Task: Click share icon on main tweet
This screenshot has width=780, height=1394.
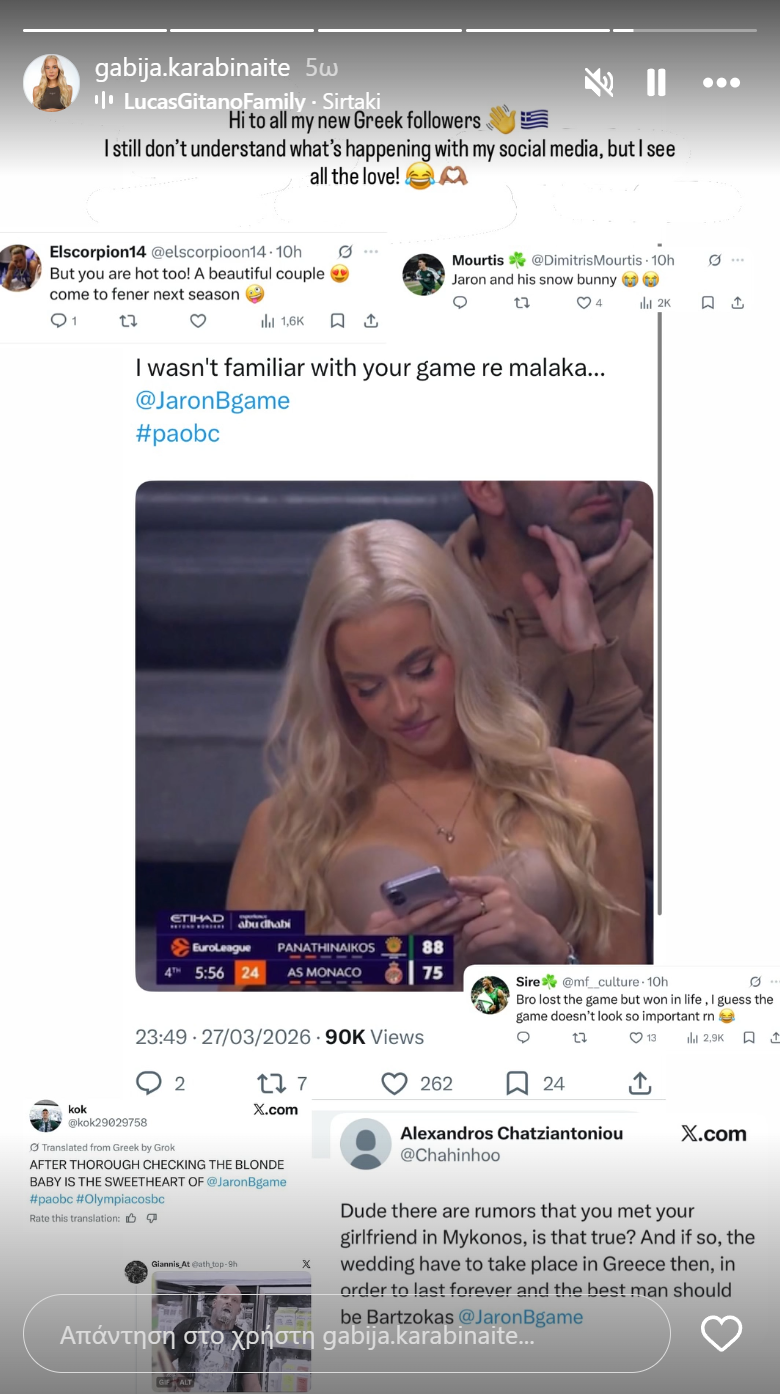Action: (x=640, y=1083)
